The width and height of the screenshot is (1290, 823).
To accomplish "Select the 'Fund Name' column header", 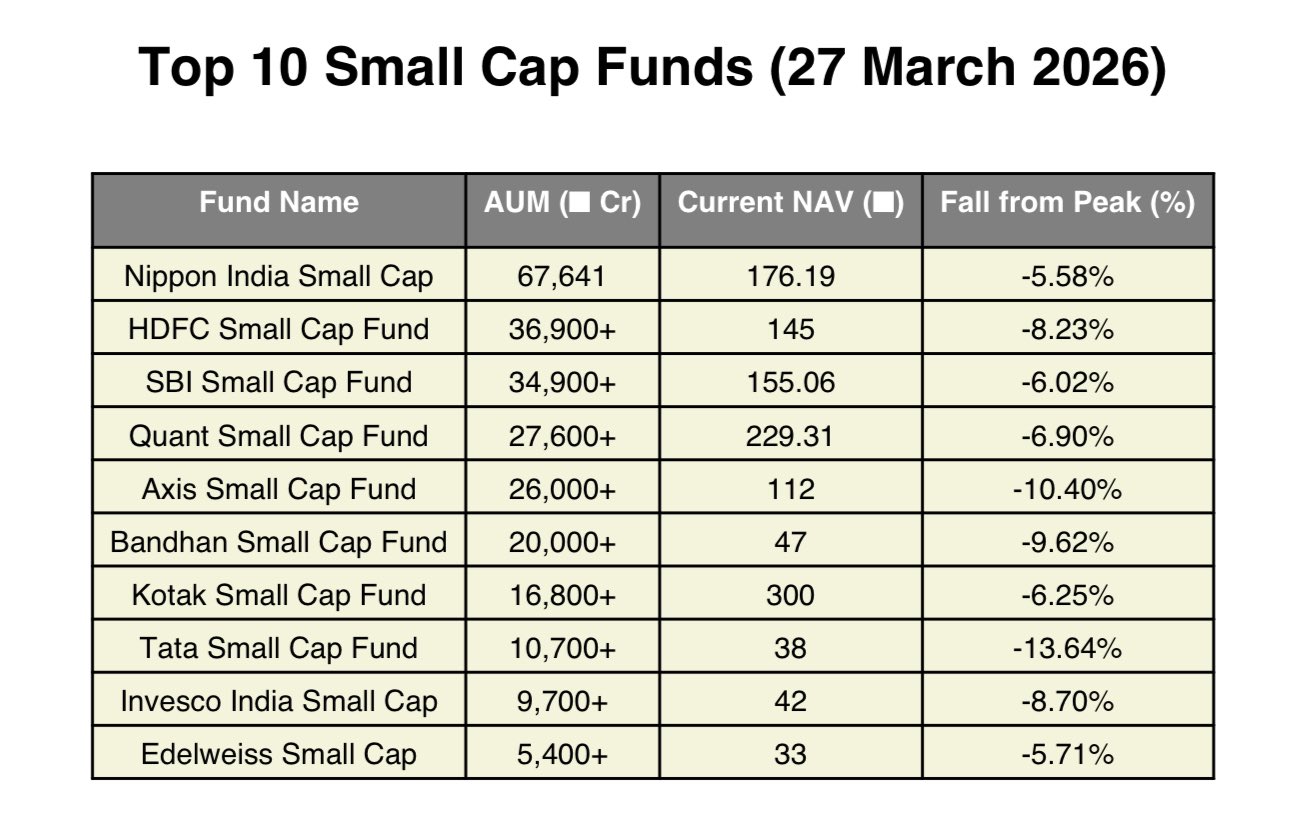I will click(x=278, y=203).
